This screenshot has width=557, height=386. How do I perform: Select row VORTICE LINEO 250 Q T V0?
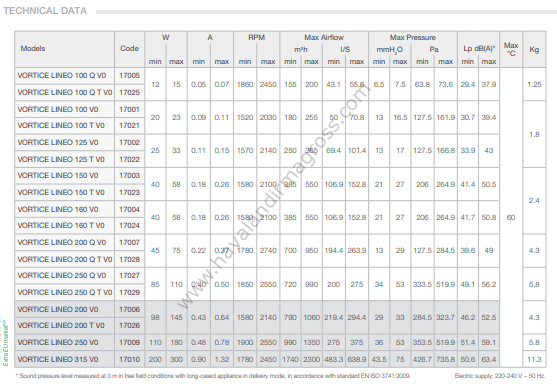[x=64, y=293]
